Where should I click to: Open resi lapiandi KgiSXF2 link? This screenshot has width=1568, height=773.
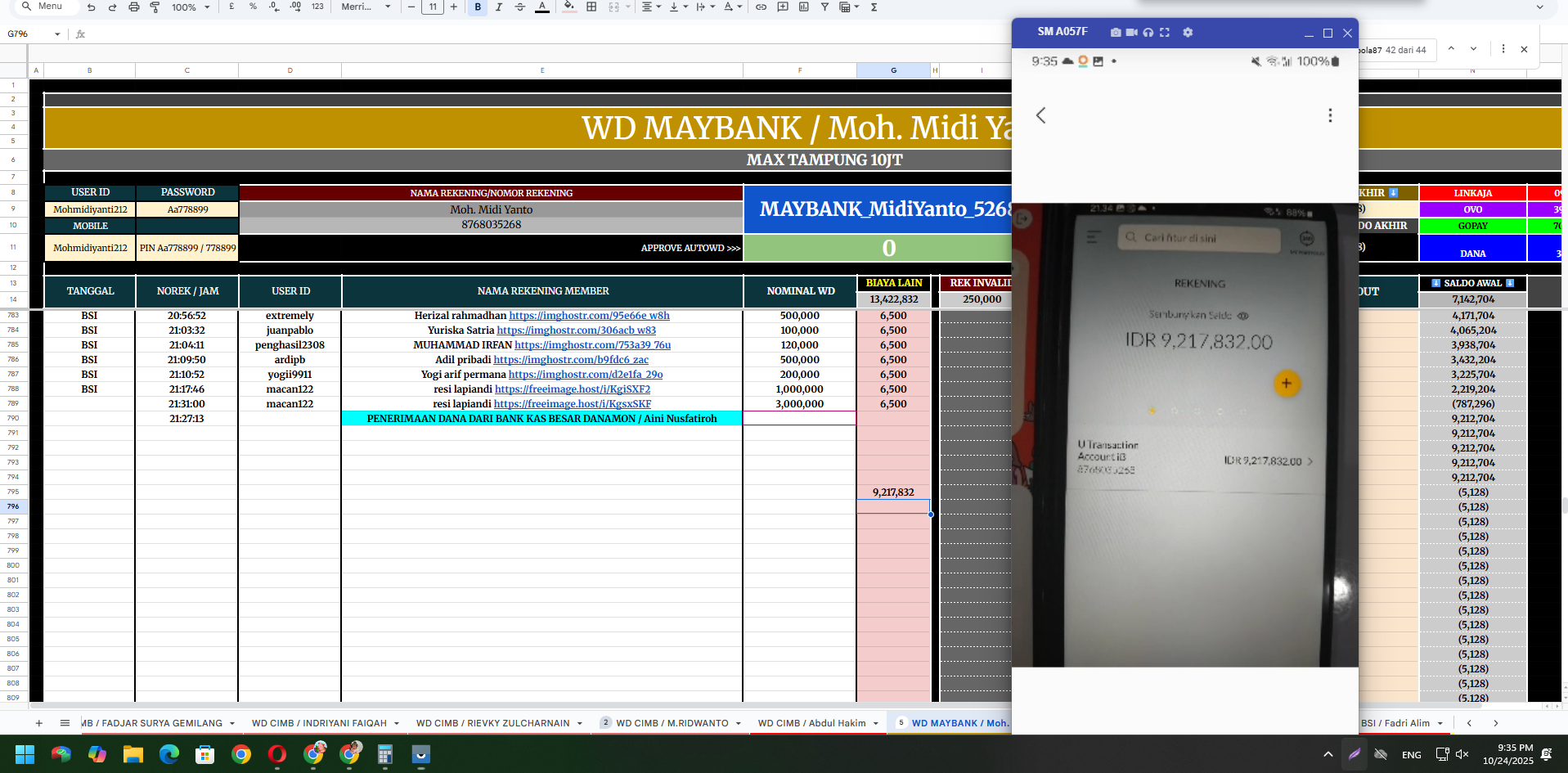573,389
